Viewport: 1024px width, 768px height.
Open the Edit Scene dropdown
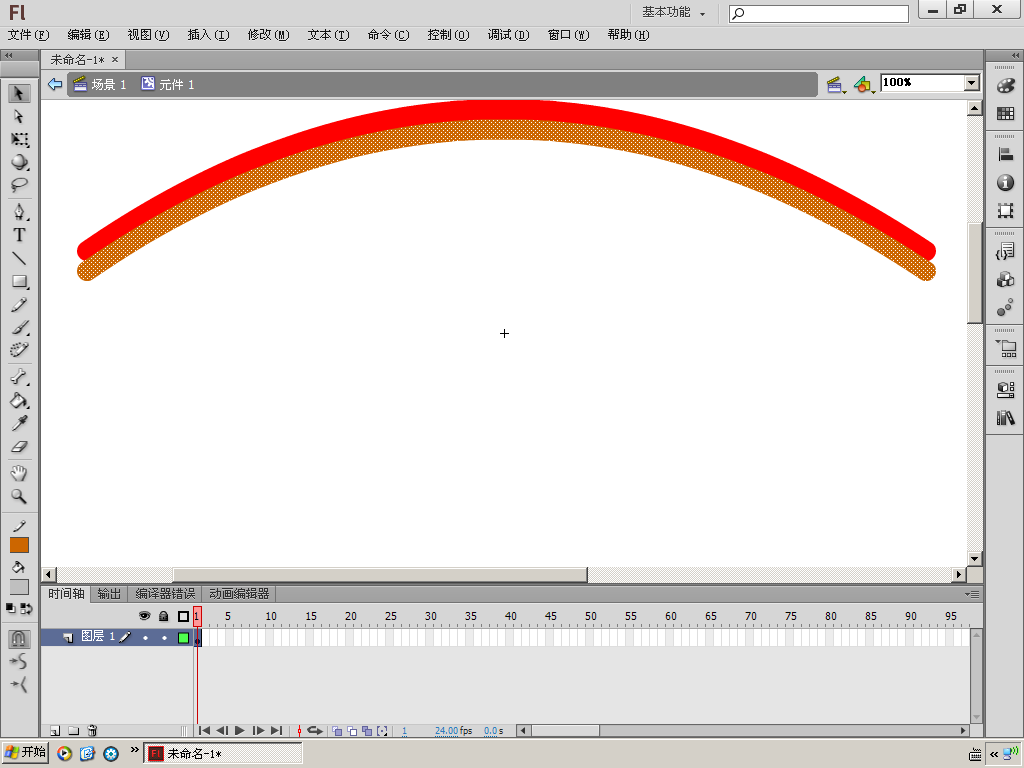pos(836,84)
